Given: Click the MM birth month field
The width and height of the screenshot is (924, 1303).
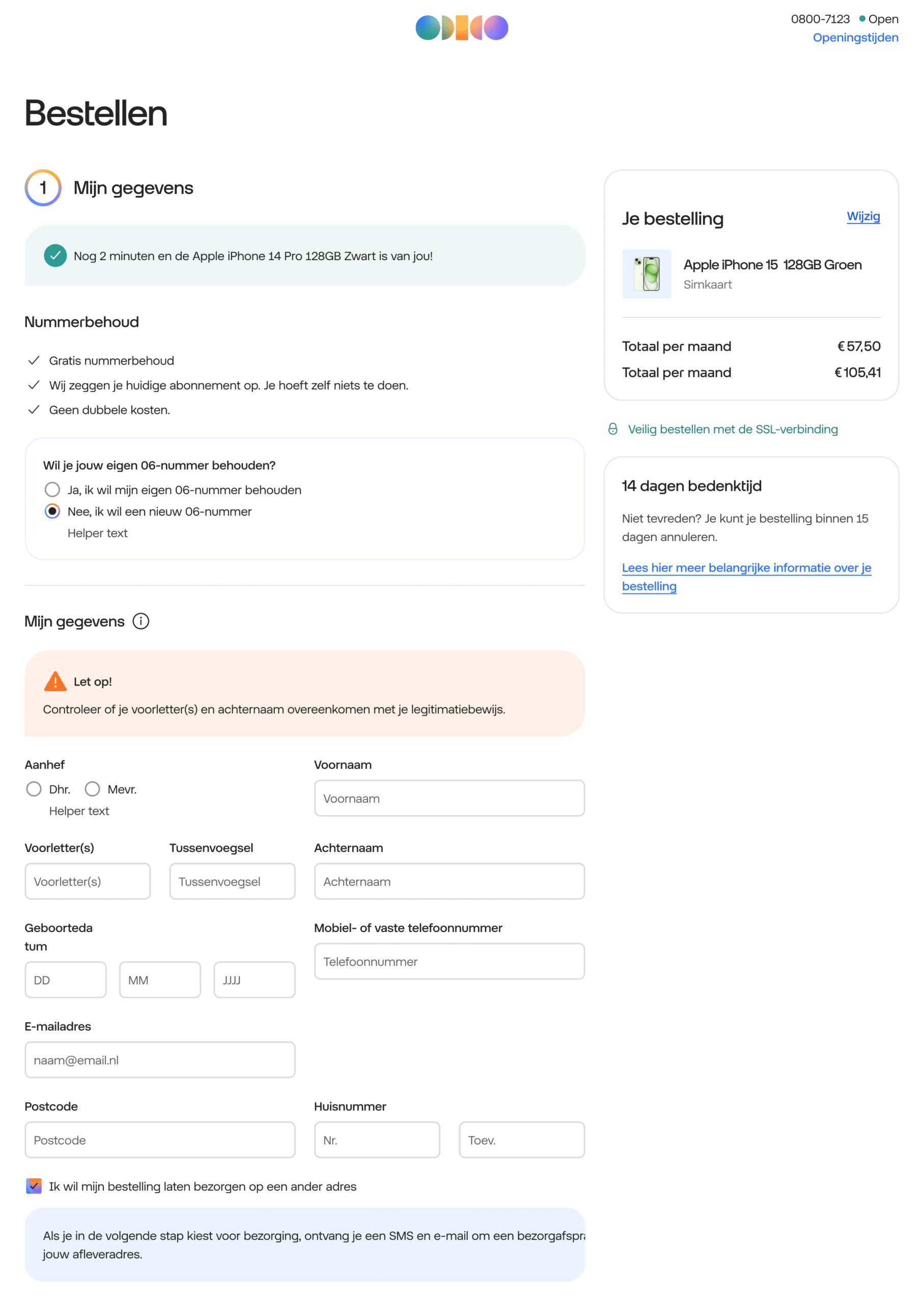Looking at the screenshot, I should tap(160, 979).
